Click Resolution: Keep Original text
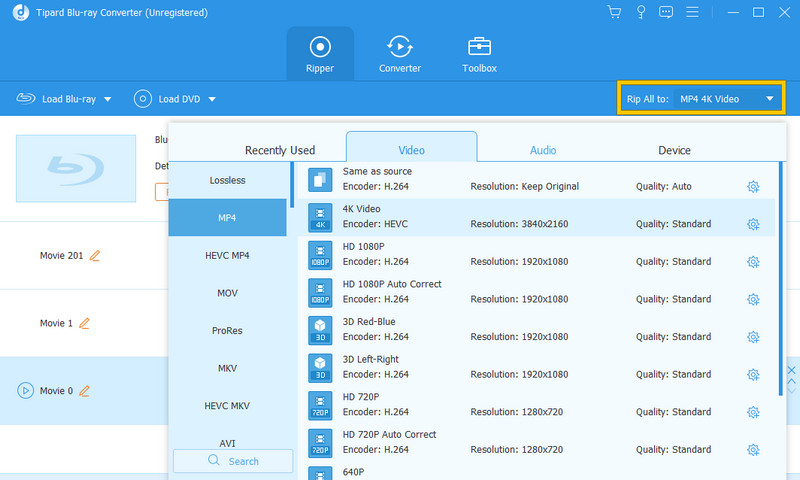Viewport: 800px width, 480px height. 524,187
